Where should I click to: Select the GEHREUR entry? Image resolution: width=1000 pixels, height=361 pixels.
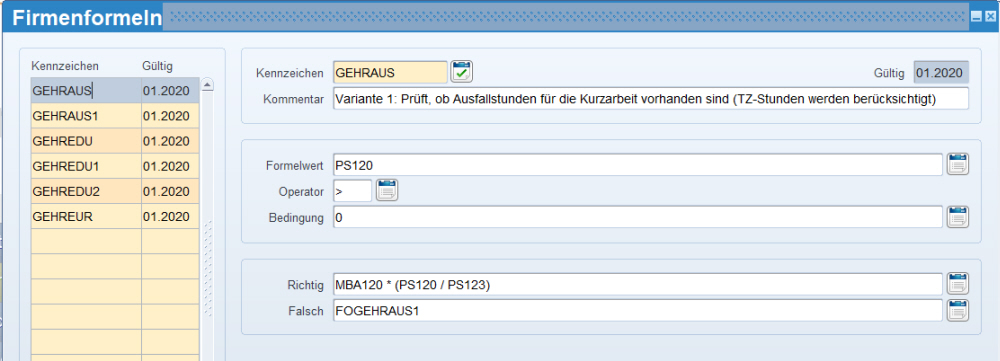coord(115,216)
